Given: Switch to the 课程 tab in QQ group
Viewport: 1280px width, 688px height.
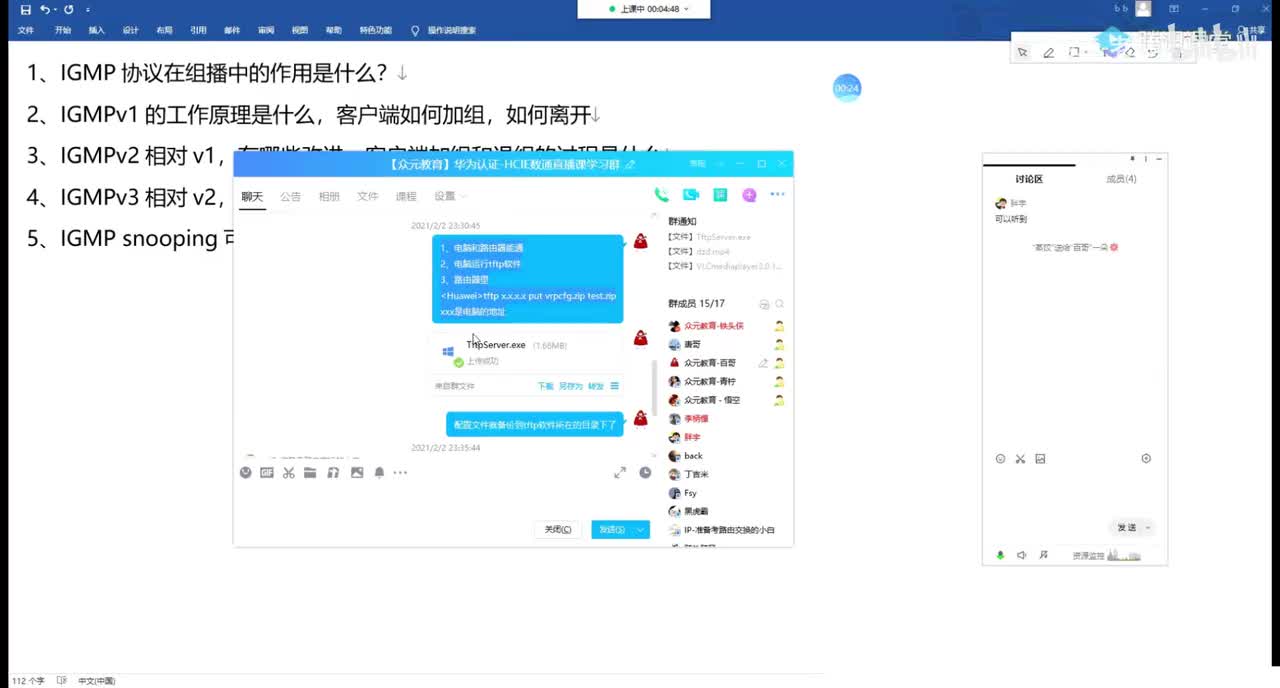Looking at the screenshot, I should (406, 196).
